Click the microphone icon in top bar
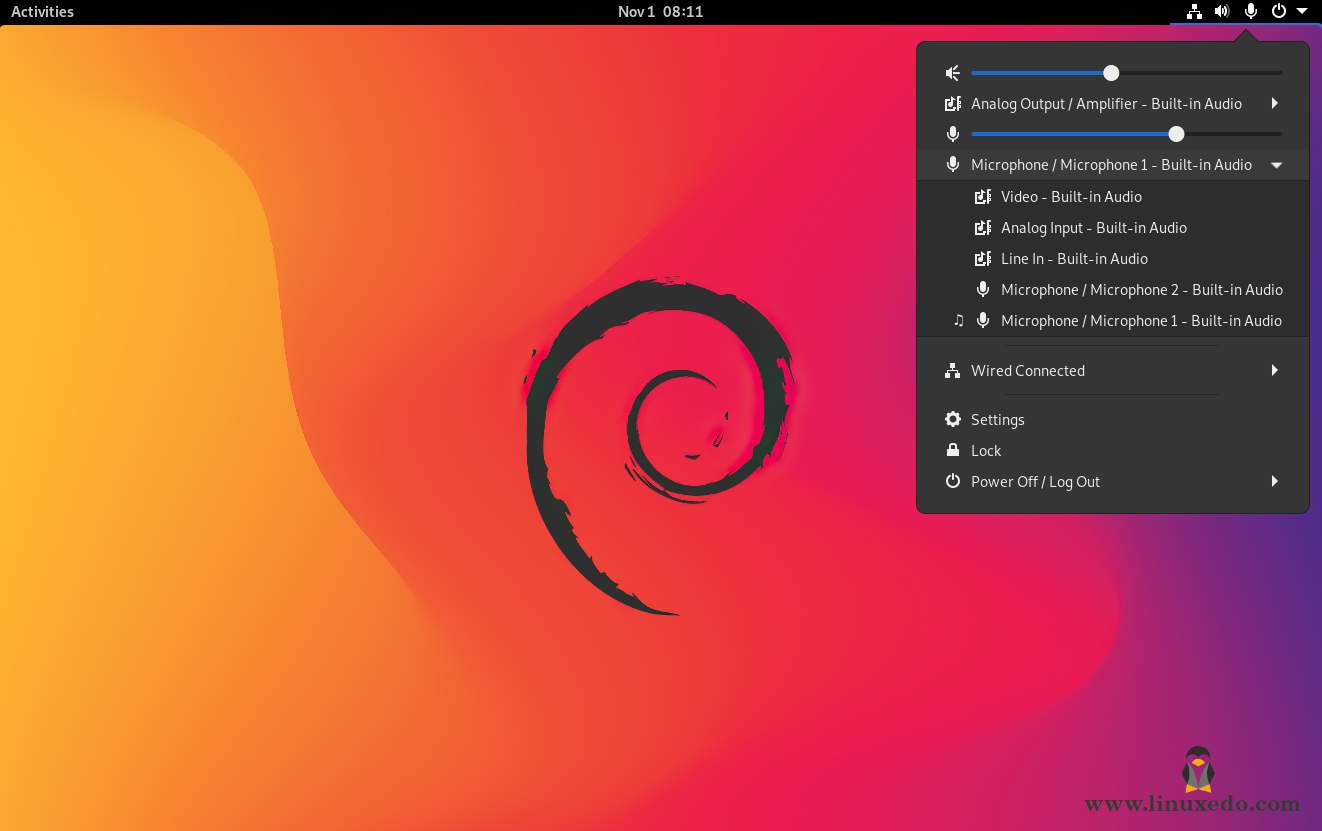 [1250, 12]
